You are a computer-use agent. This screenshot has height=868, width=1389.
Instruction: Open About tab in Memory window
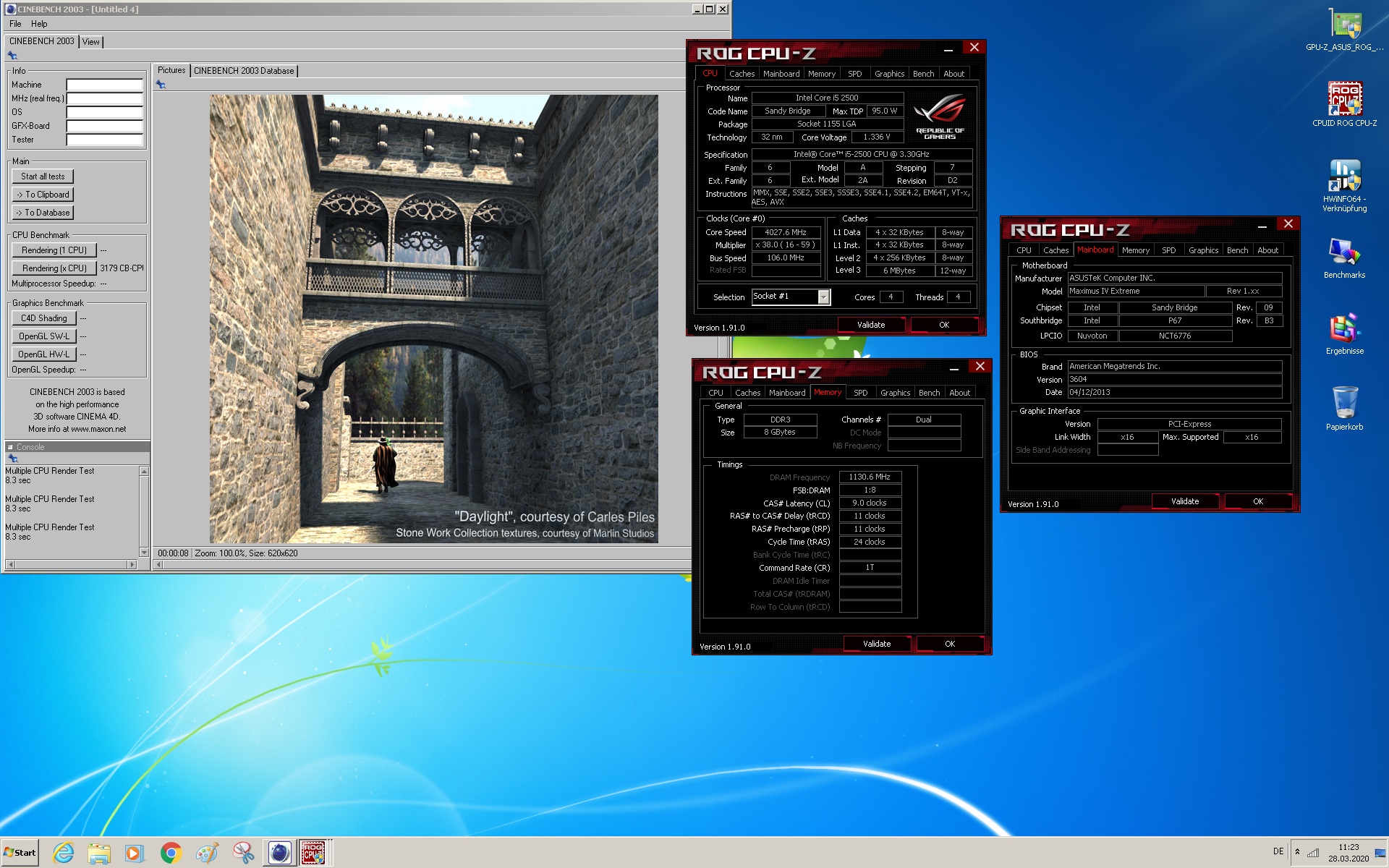pyautogui.click(x=959, y=393)
